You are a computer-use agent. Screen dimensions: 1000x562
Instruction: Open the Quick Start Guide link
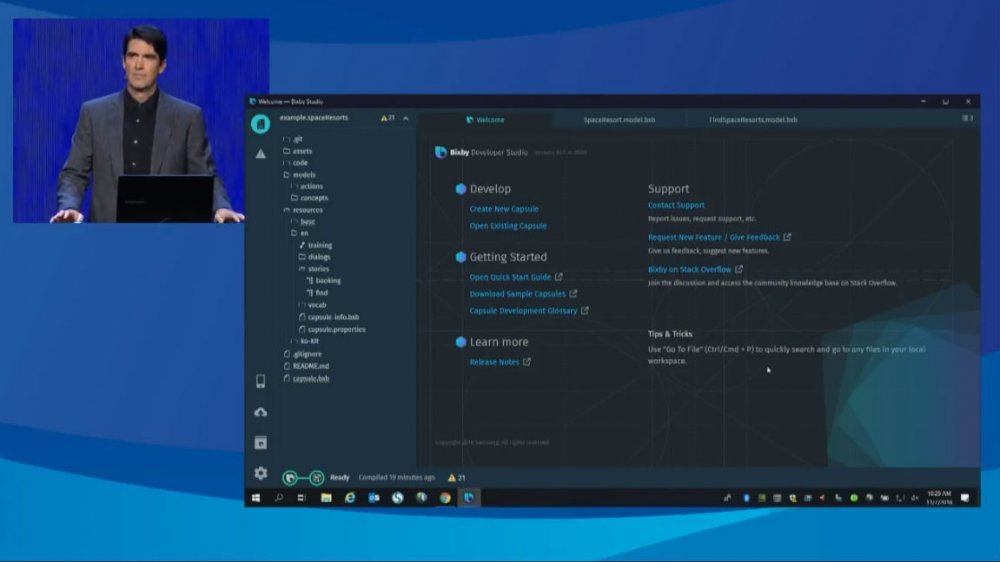(510, 277)
